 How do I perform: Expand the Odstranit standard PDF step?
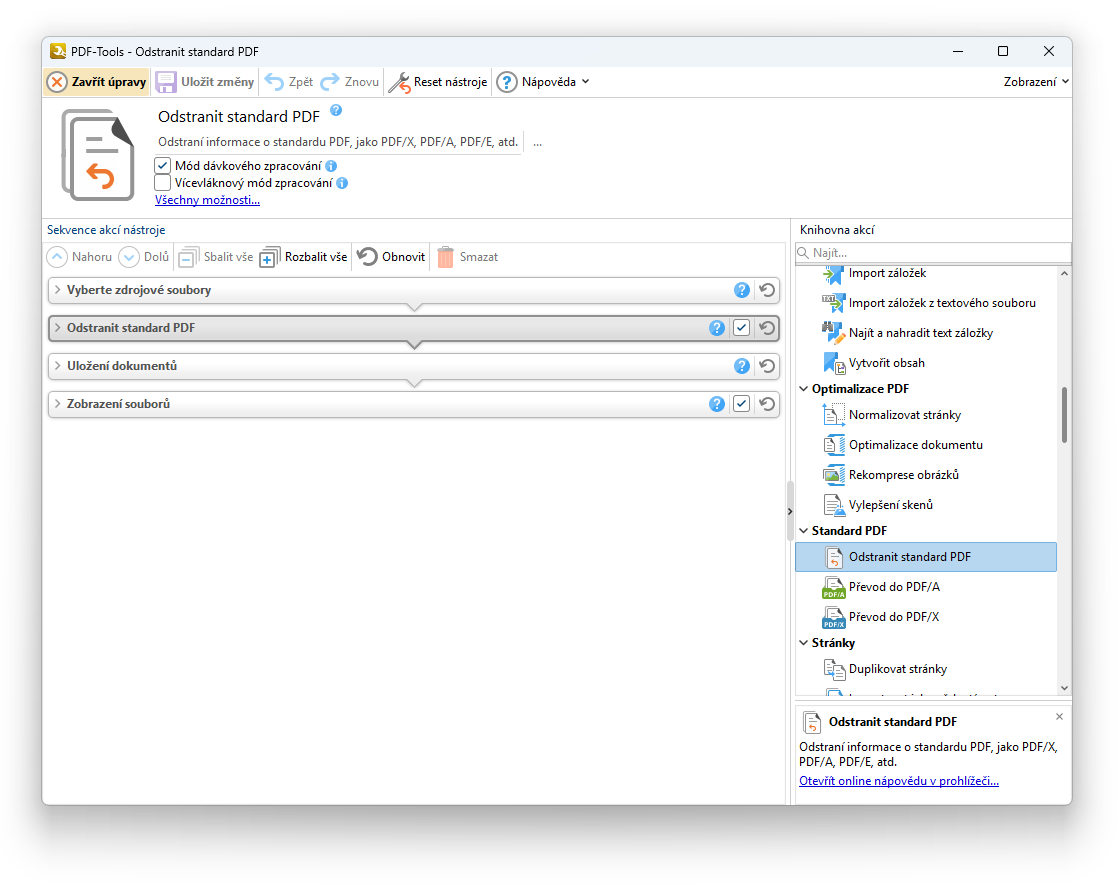(x=58, y=328)
